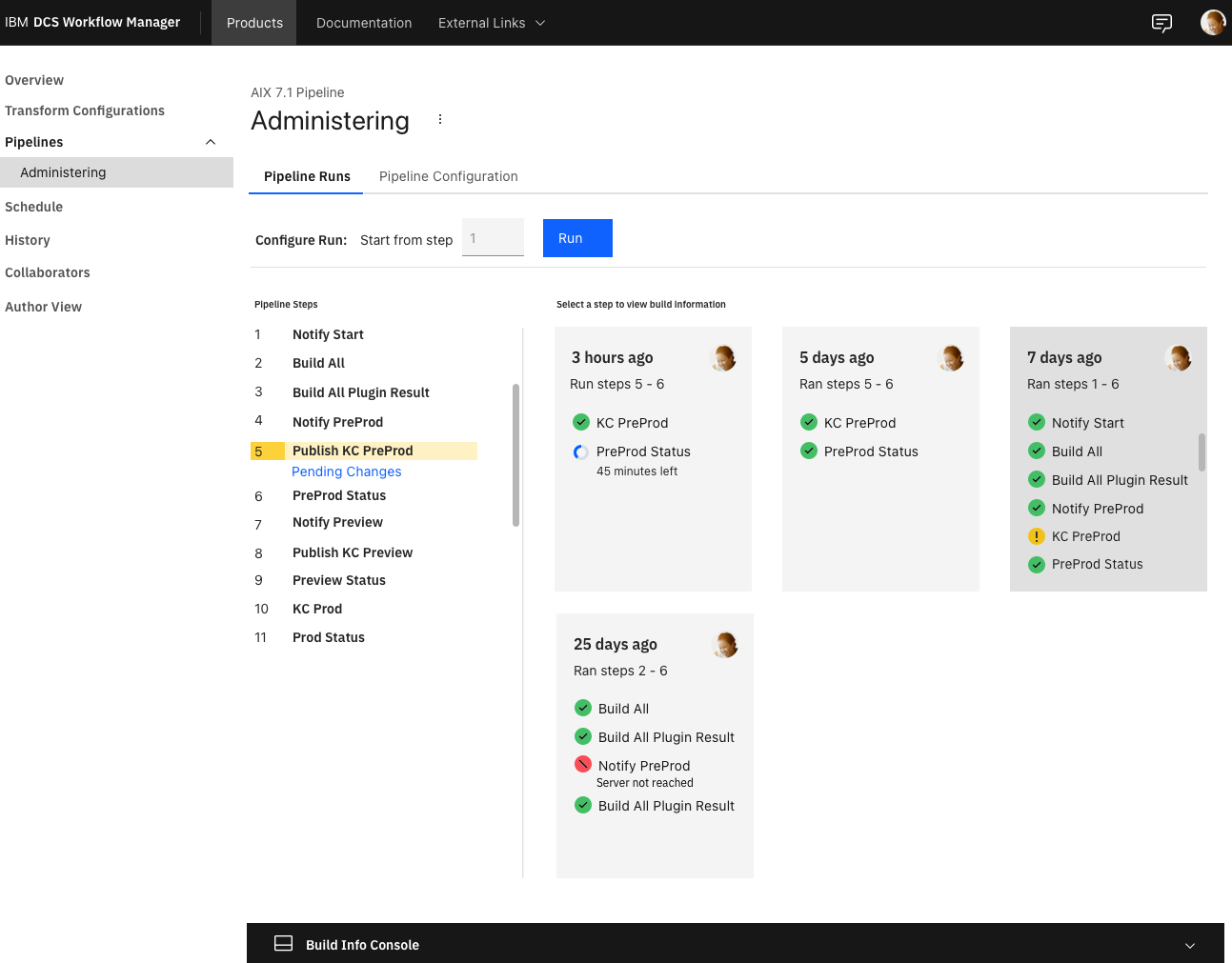Click avatar on the 3 hours ago run
1232x963 pixels.
[x=724, y=358]
